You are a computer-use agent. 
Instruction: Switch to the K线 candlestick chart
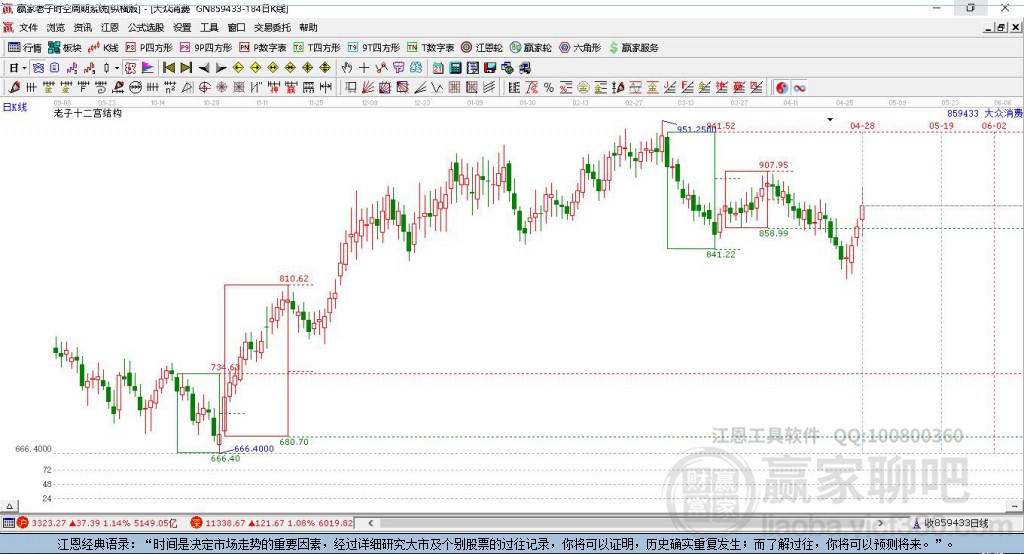103,48
